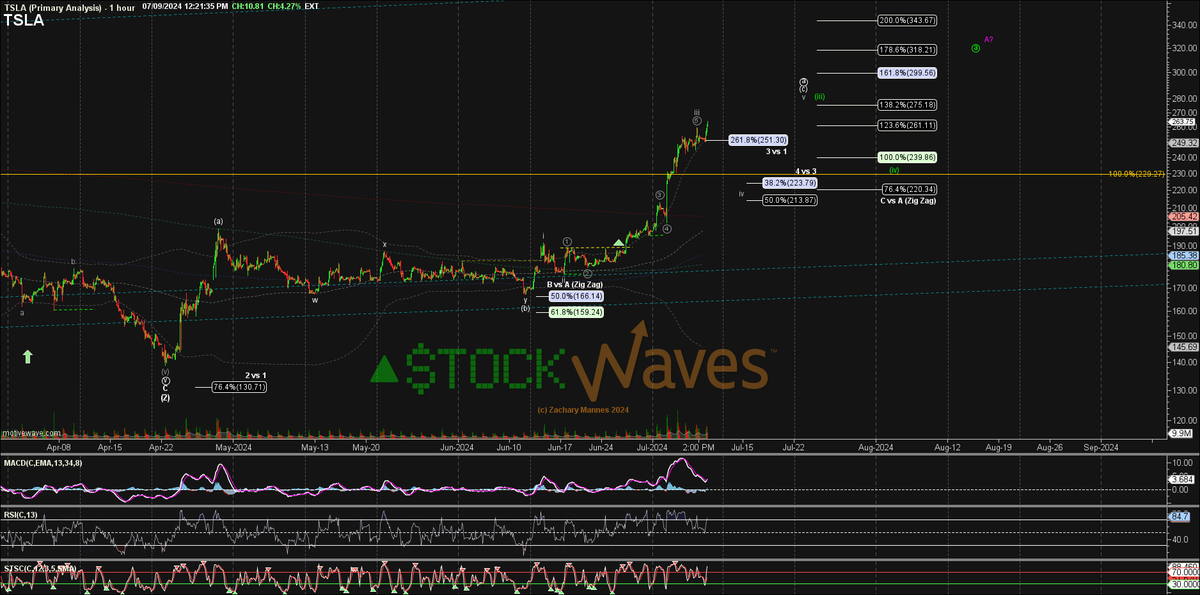
Task: Select the green (iii) wave label
Action: coord(819,96)
